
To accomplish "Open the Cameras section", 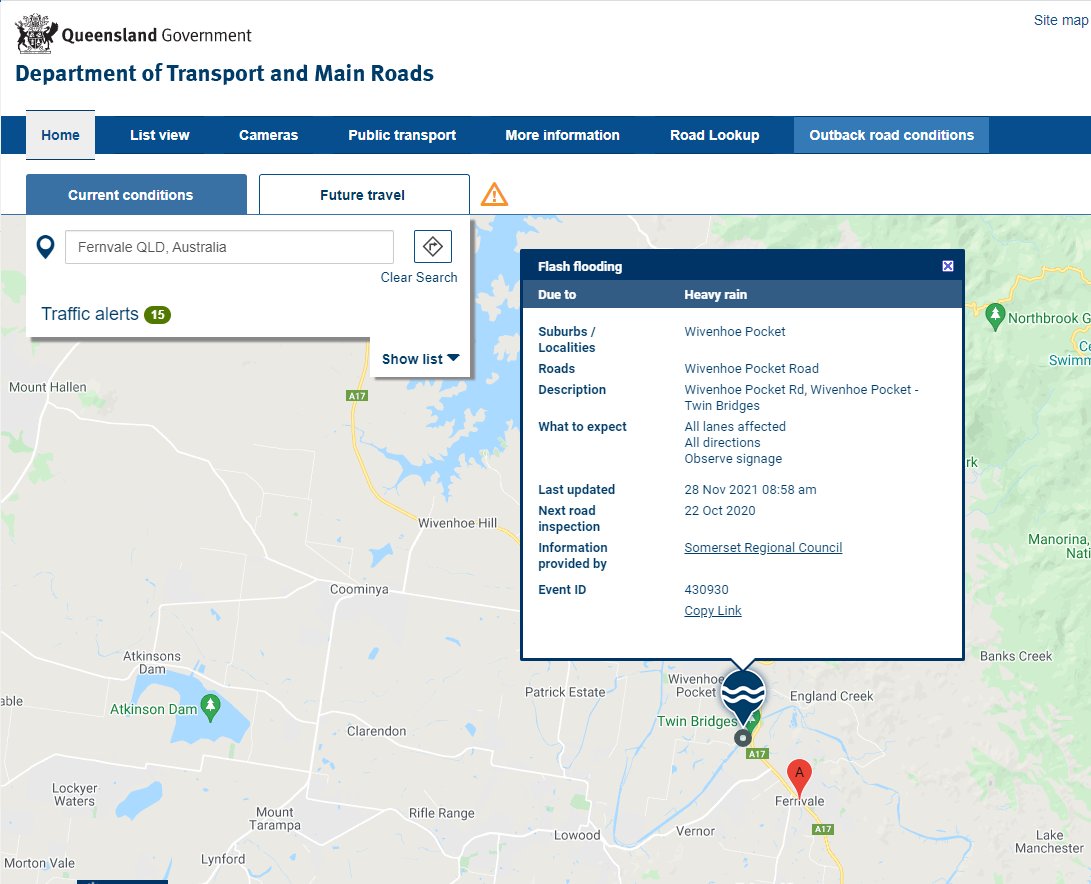I will (x=267, y=135).
